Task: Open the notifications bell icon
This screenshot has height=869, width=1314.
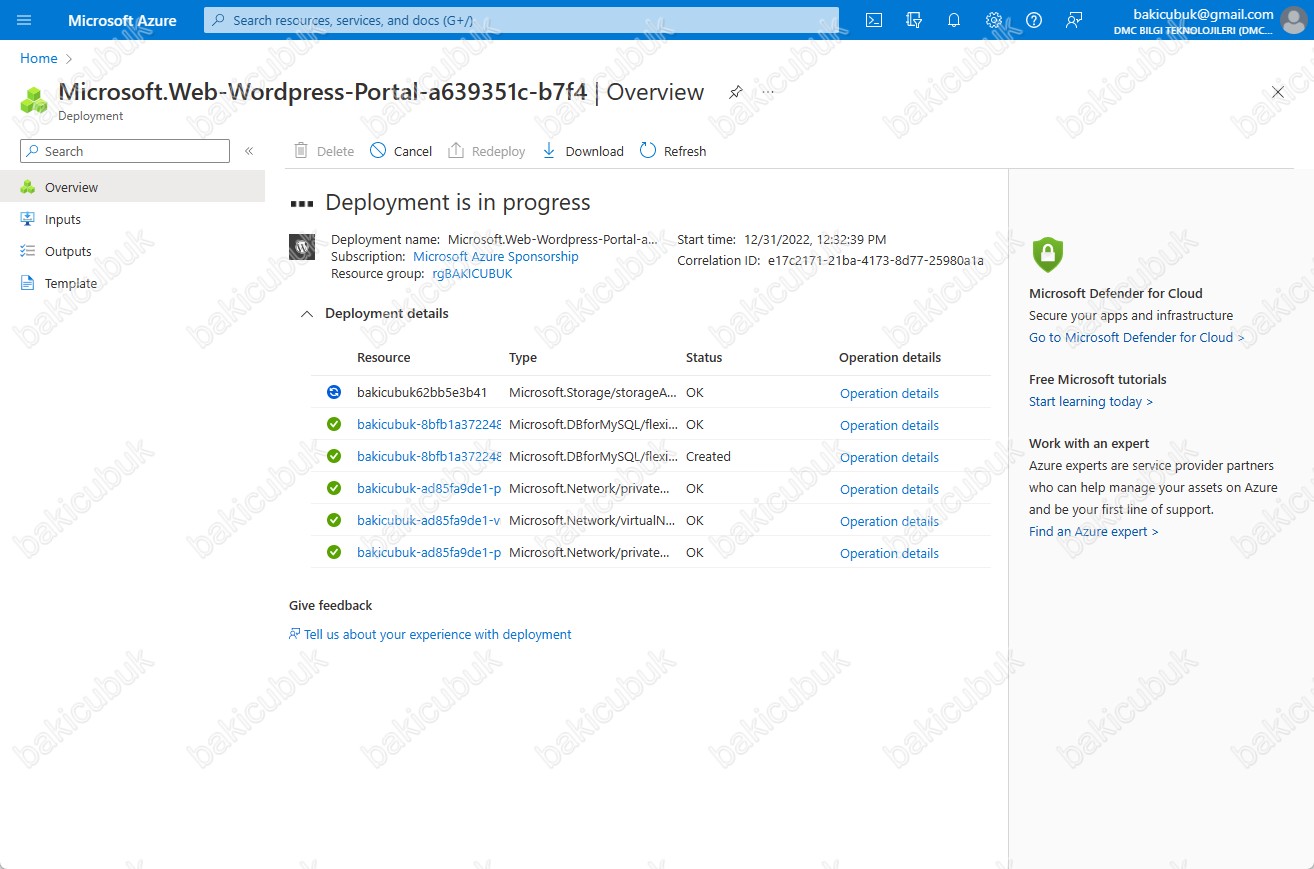Action: pyautogui.click(x=953, y=20)
